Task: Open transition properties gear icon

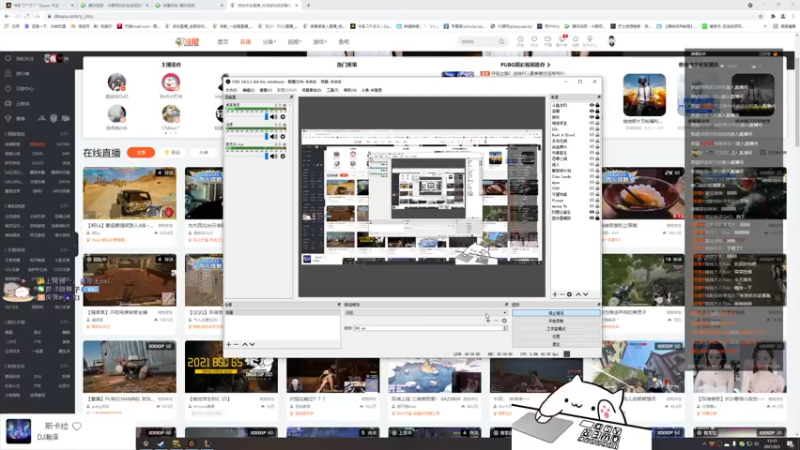Action: (504, 320)
